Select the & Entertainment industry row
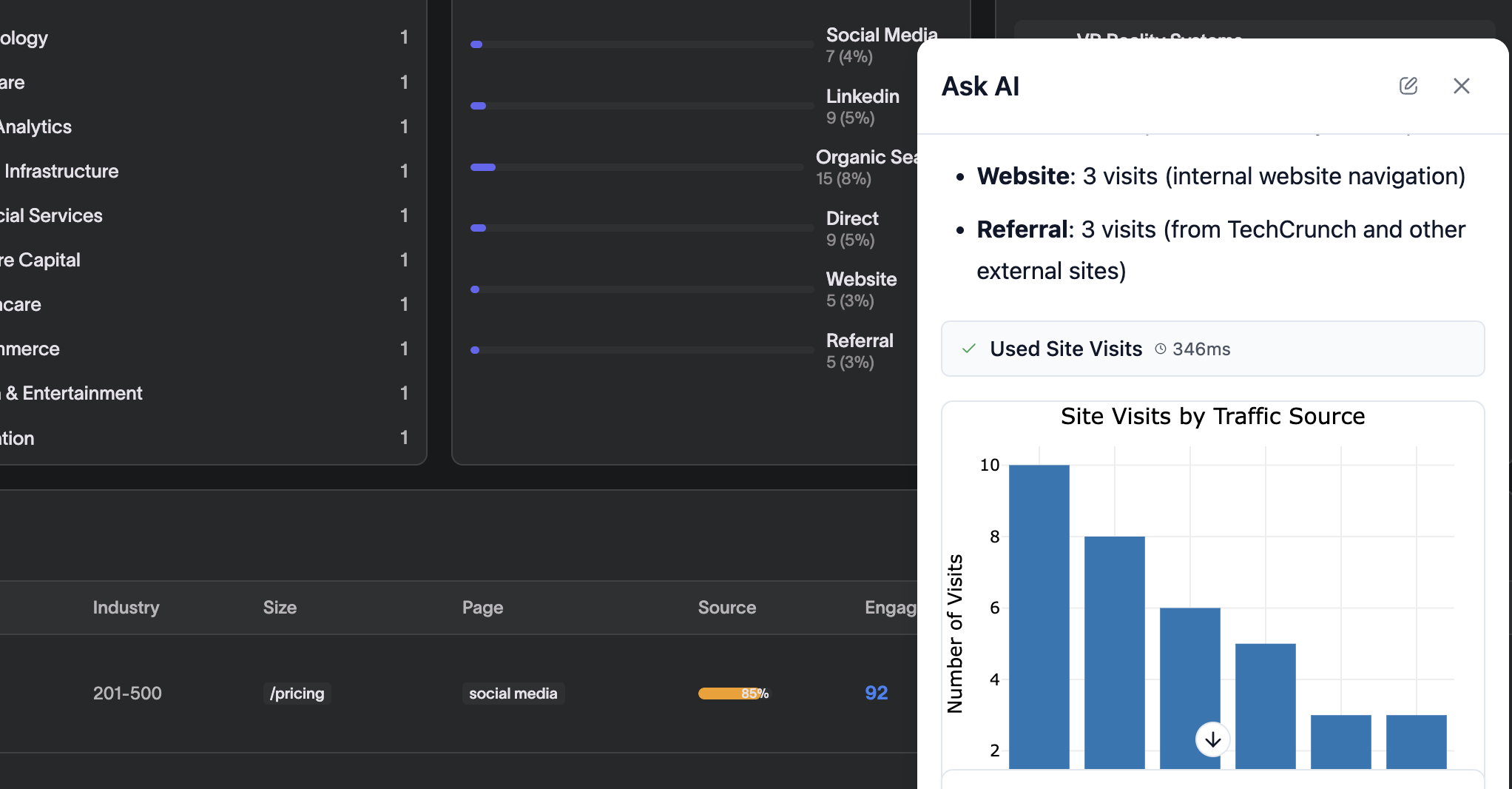Screen dimensions: 1512x789 204,393
